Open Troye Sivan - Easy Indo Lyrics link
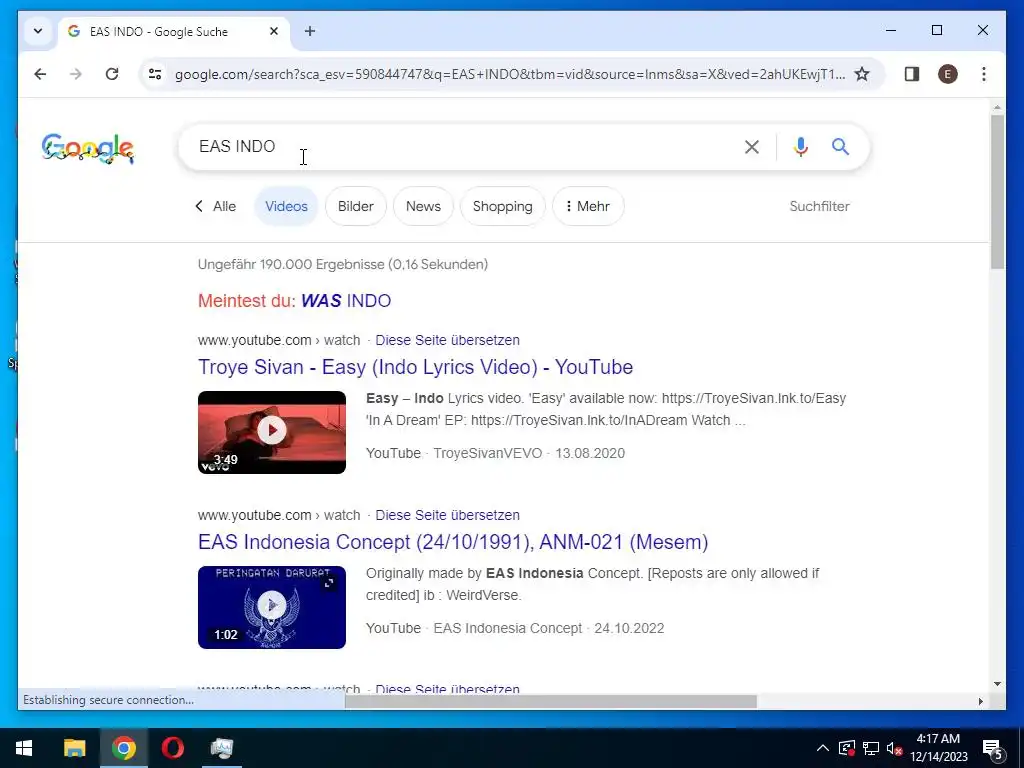1024x768 pixels. click(x=415, y=367)
